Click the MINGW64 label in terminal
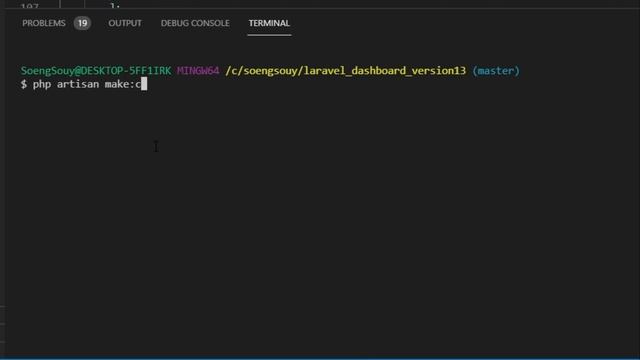Viewport: 640px width, 360px height. (x=198, y=71)
